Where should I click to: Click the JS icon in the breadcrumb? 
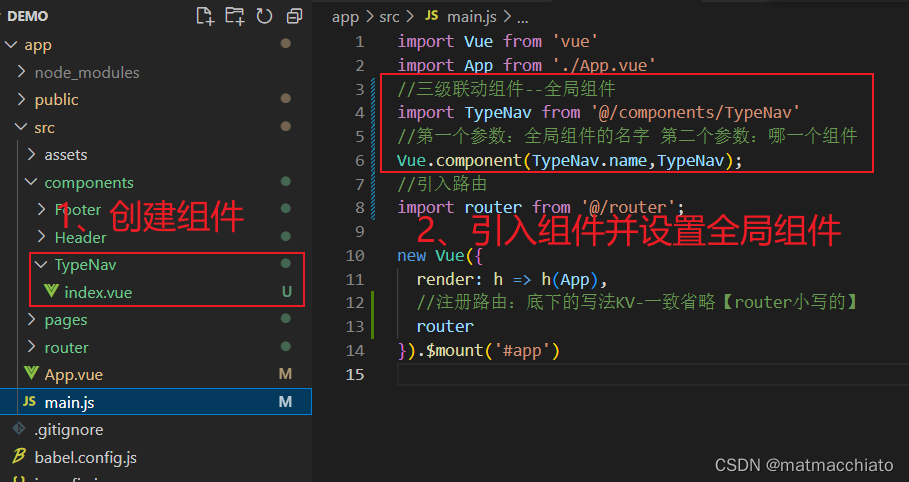431,16
